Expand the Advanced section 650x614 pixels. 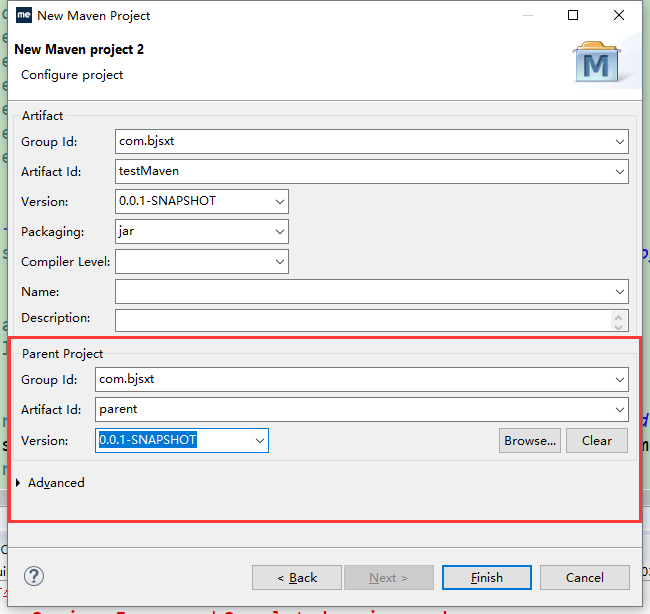(18, 483)
